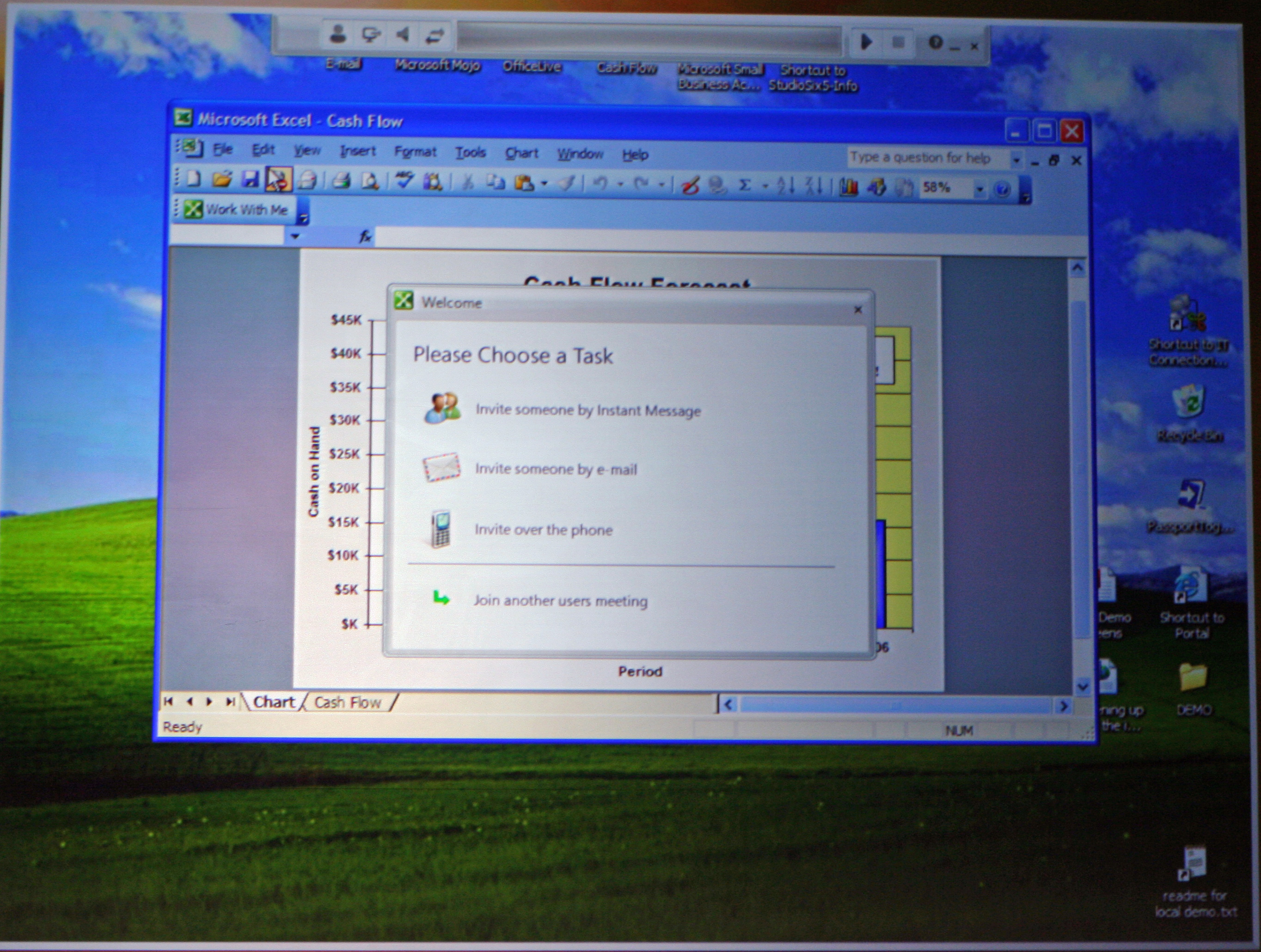
Task: Click the Redo arrow icon
Action: (641, 185)
